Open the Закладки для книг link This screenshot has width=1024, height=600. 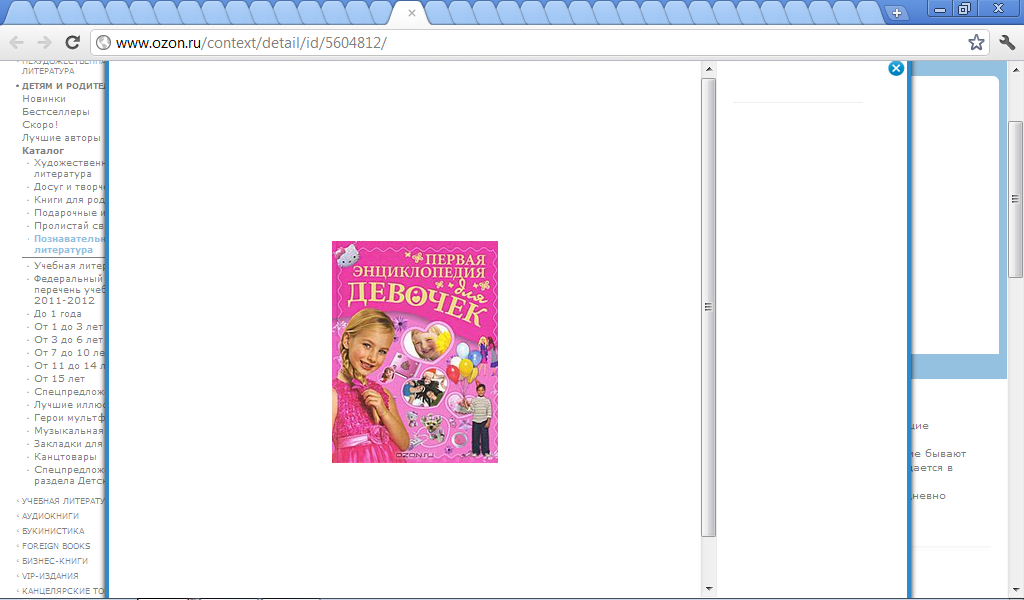(x=69, y=444)
